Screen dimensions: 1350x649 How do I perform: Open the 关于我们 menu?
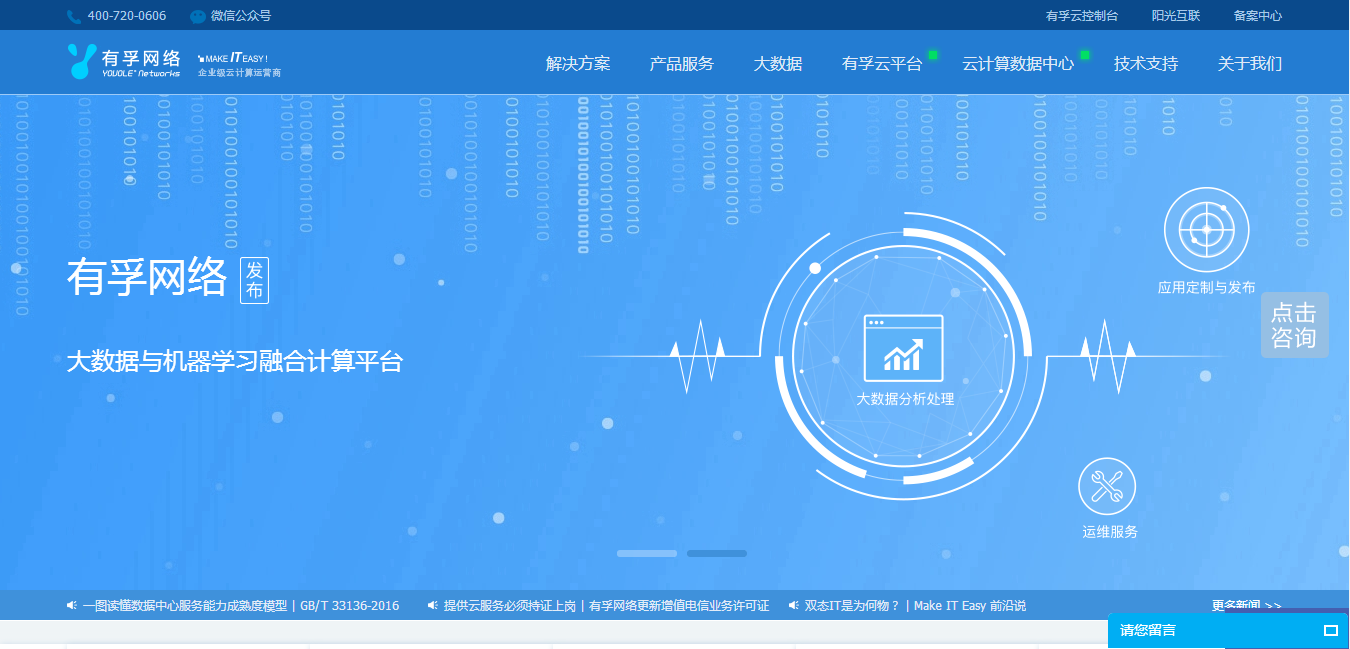1250,64
